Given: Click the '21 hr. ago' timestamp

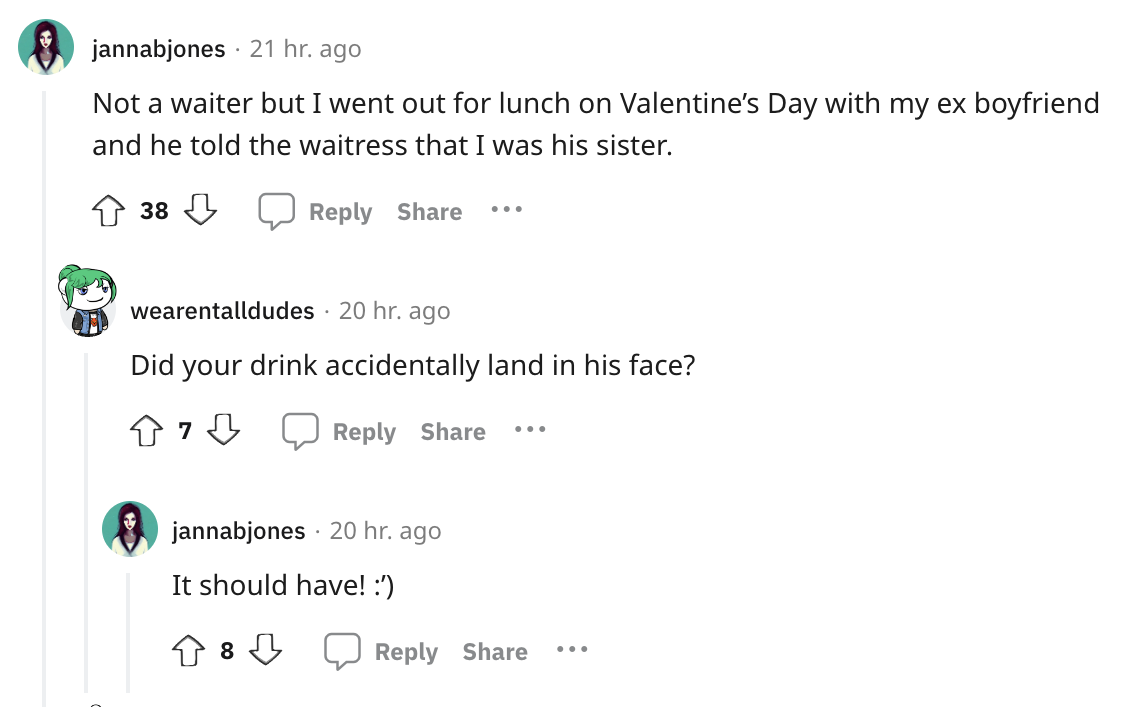Looking at the screenshot, I should [x=305, y=47].
